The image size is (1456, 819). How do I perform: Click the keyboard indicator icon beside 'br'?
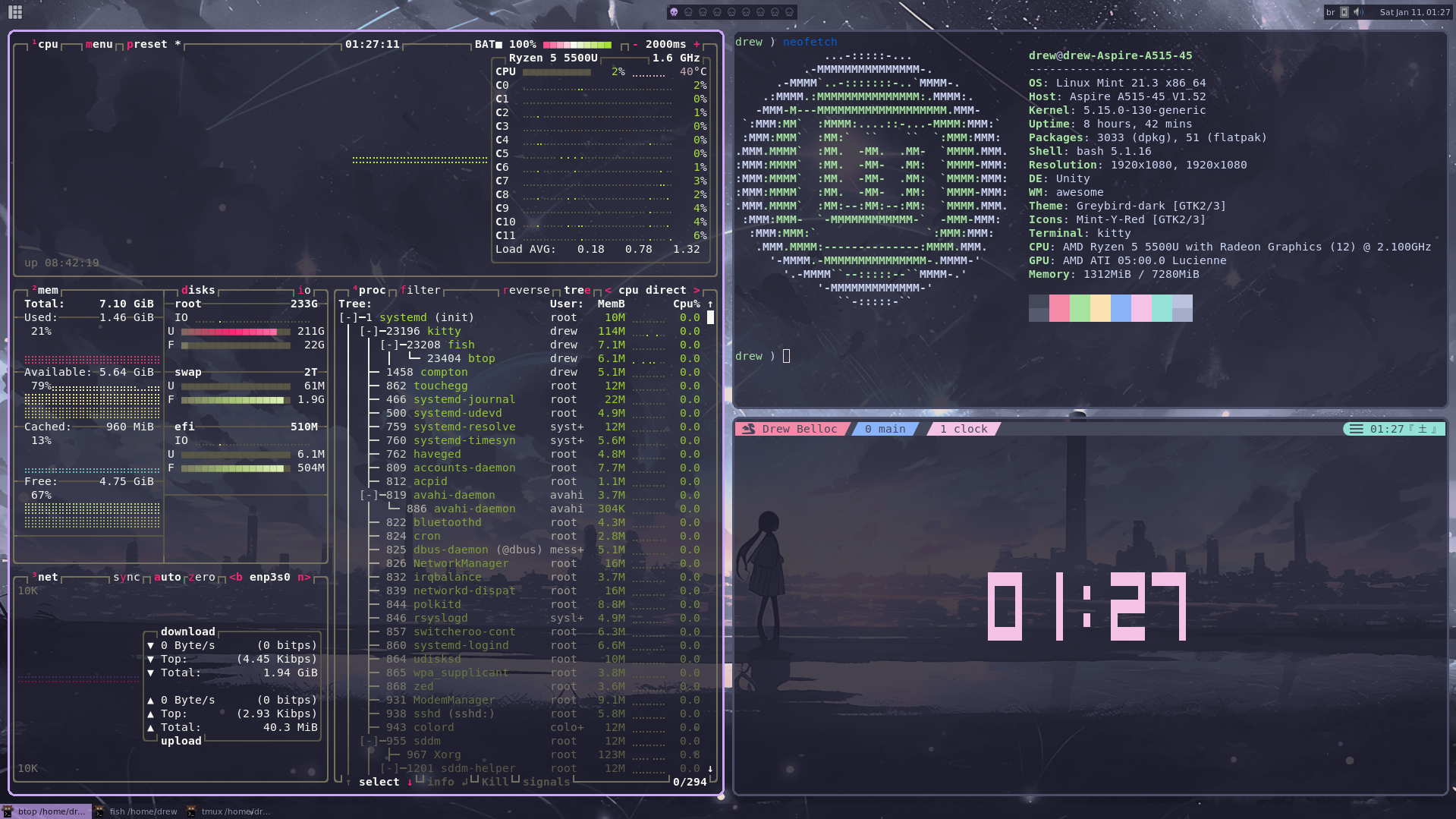click(1344, 12)
